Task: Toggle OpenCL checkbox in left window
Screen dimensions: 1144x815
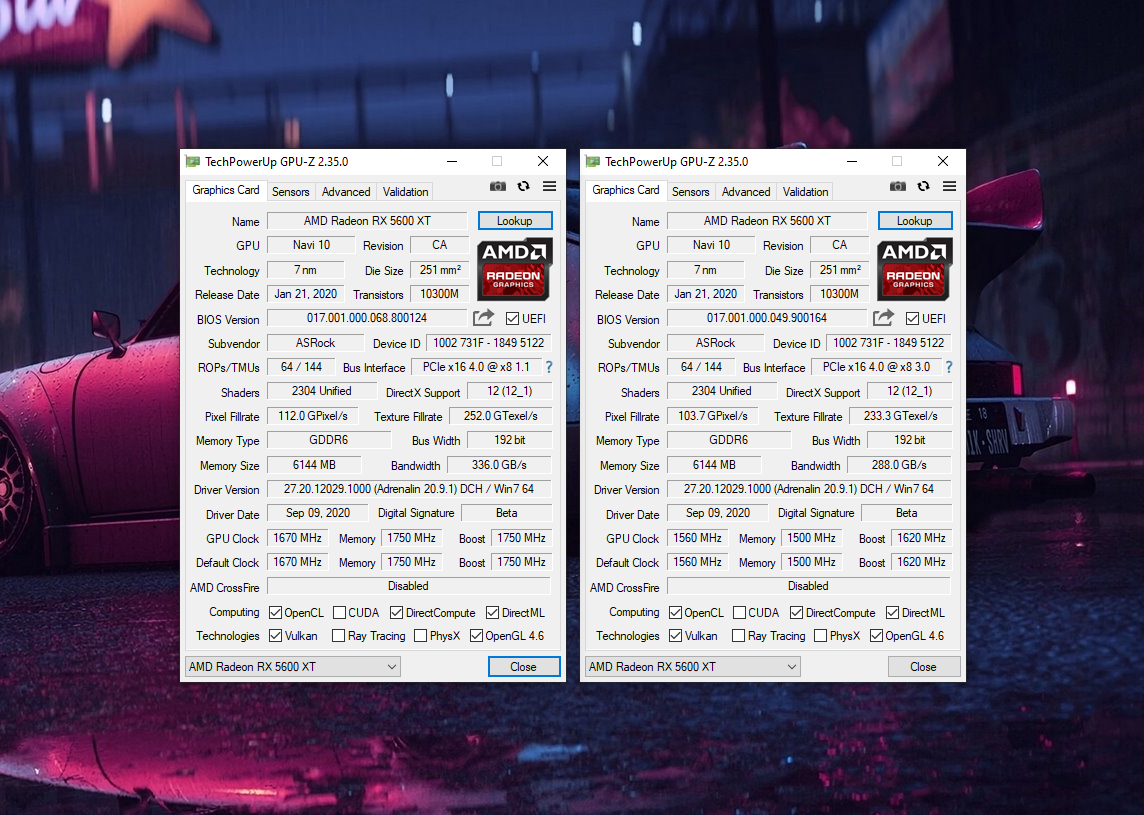Action: click(275, 612)
